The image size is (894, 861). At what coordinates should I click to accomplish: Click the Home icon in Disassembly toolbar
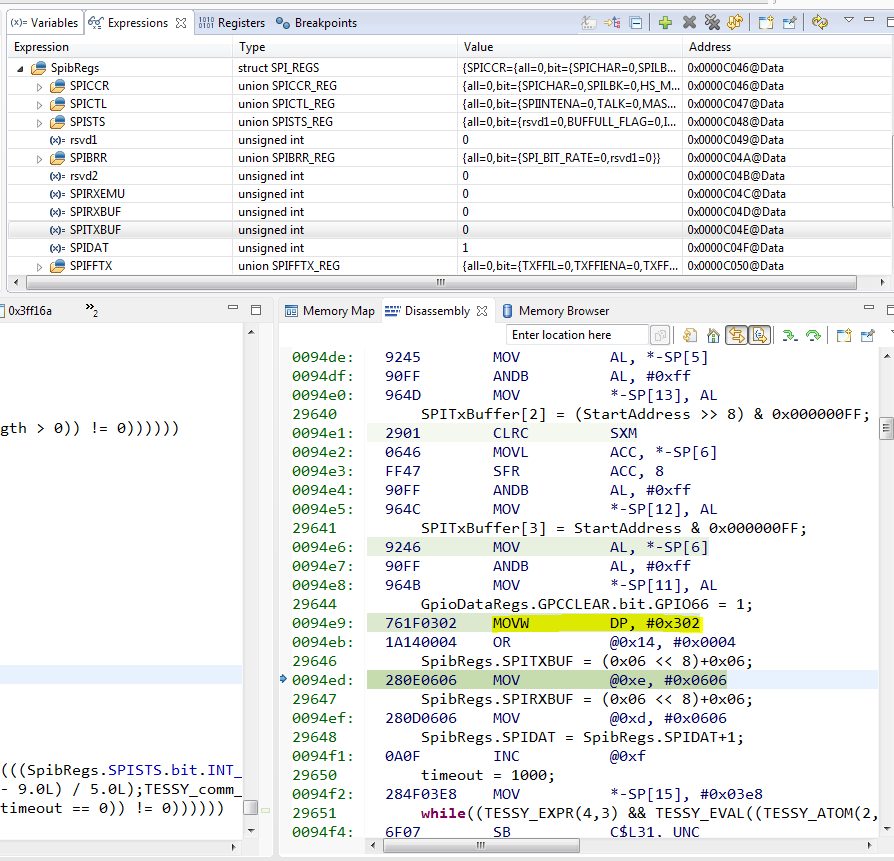[x=713, y=335]
